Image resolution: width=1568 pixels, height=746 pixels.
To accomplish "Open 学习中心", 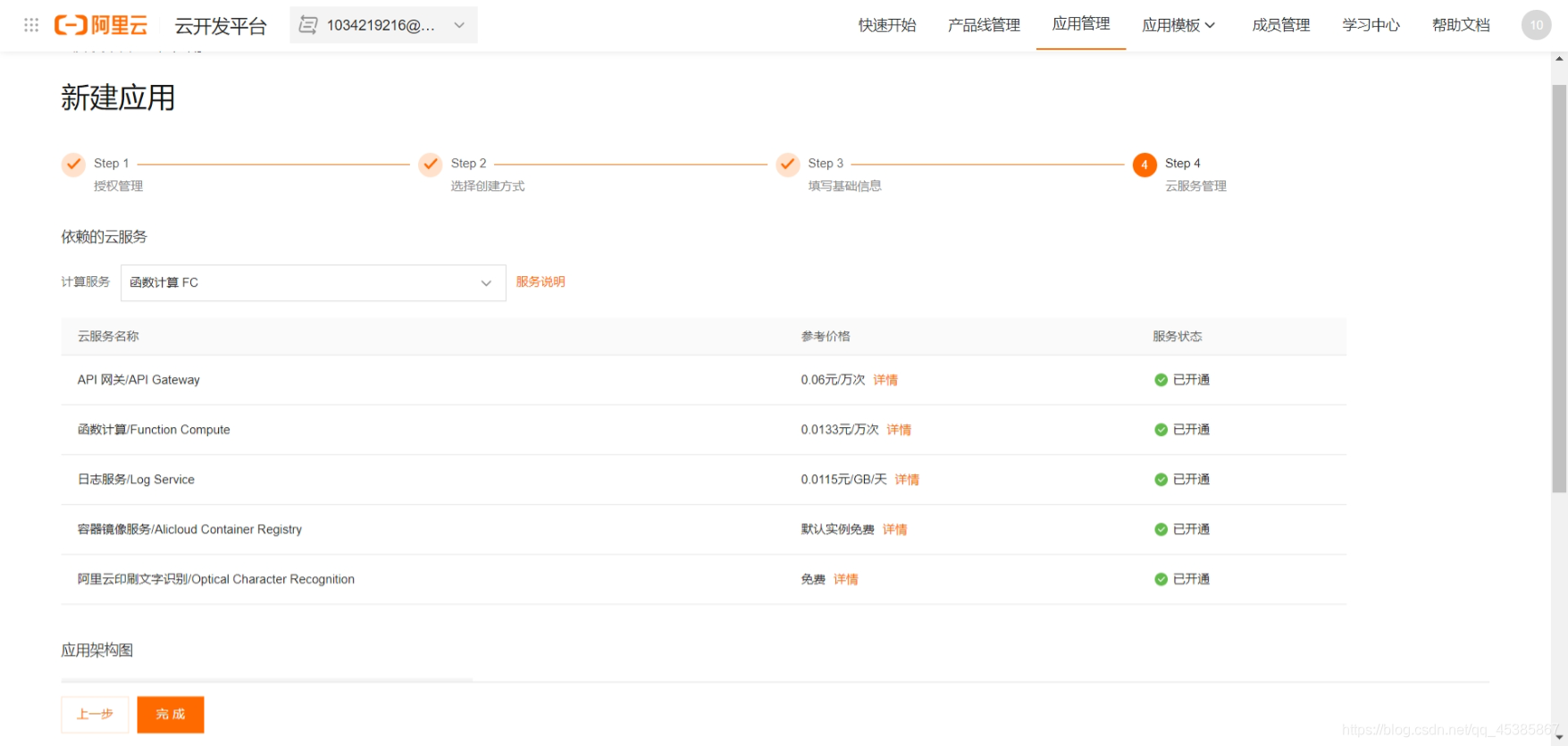I will point(1371,25).
